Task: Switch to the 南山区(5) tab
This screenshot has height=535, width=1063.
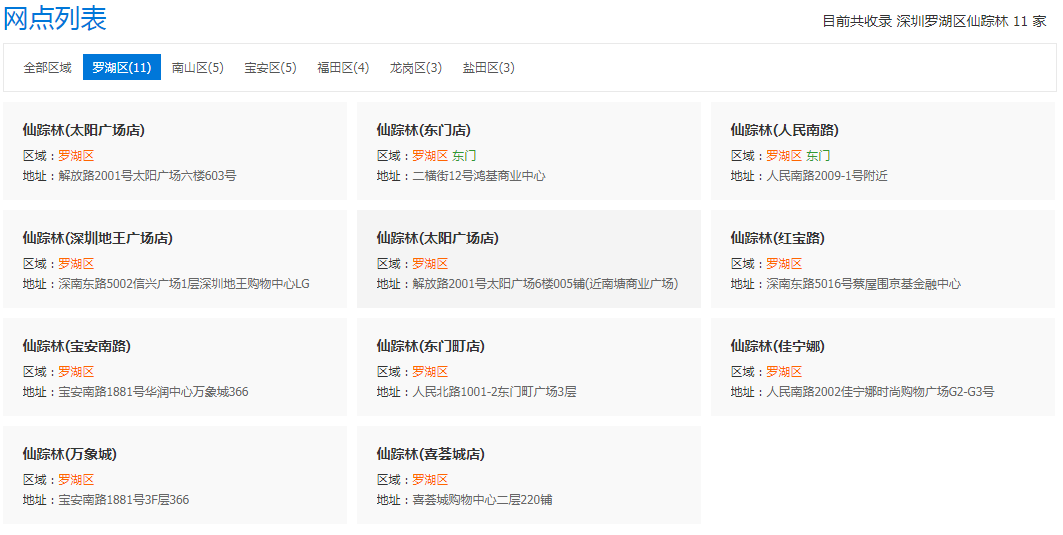Action: point(198,68)
